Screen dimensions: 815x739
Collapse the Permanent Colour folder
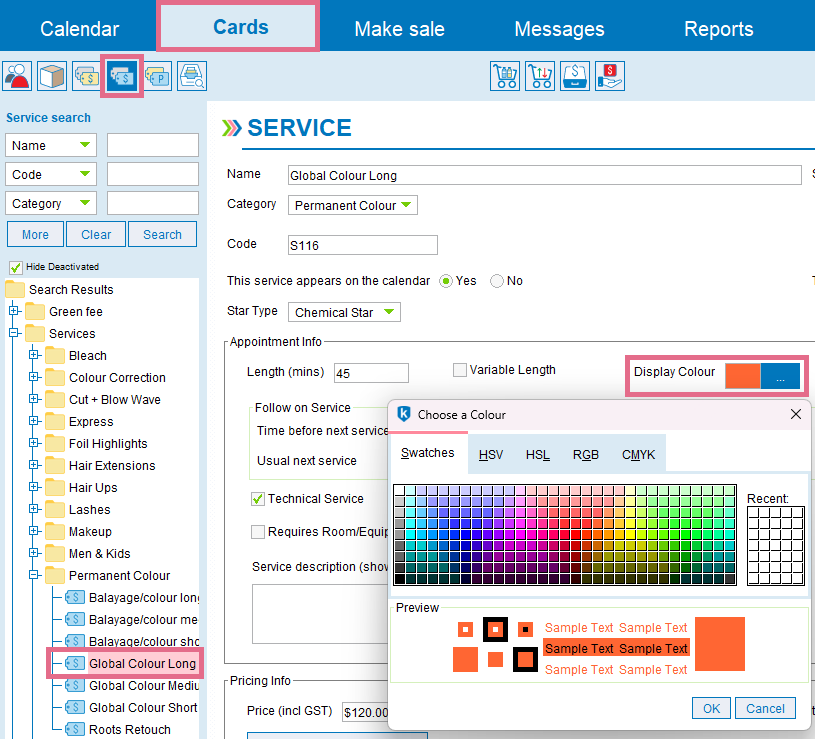coord(34,575)
